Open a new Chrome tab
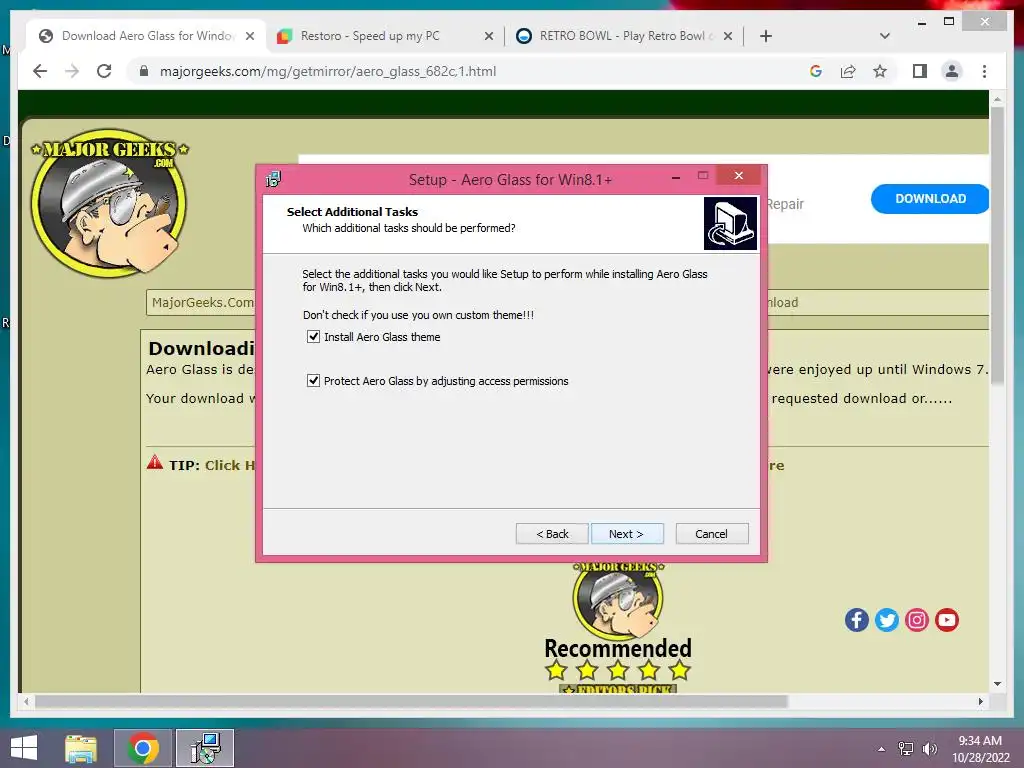The width and height of the screenshot is (1024, 768). point(766,37)
